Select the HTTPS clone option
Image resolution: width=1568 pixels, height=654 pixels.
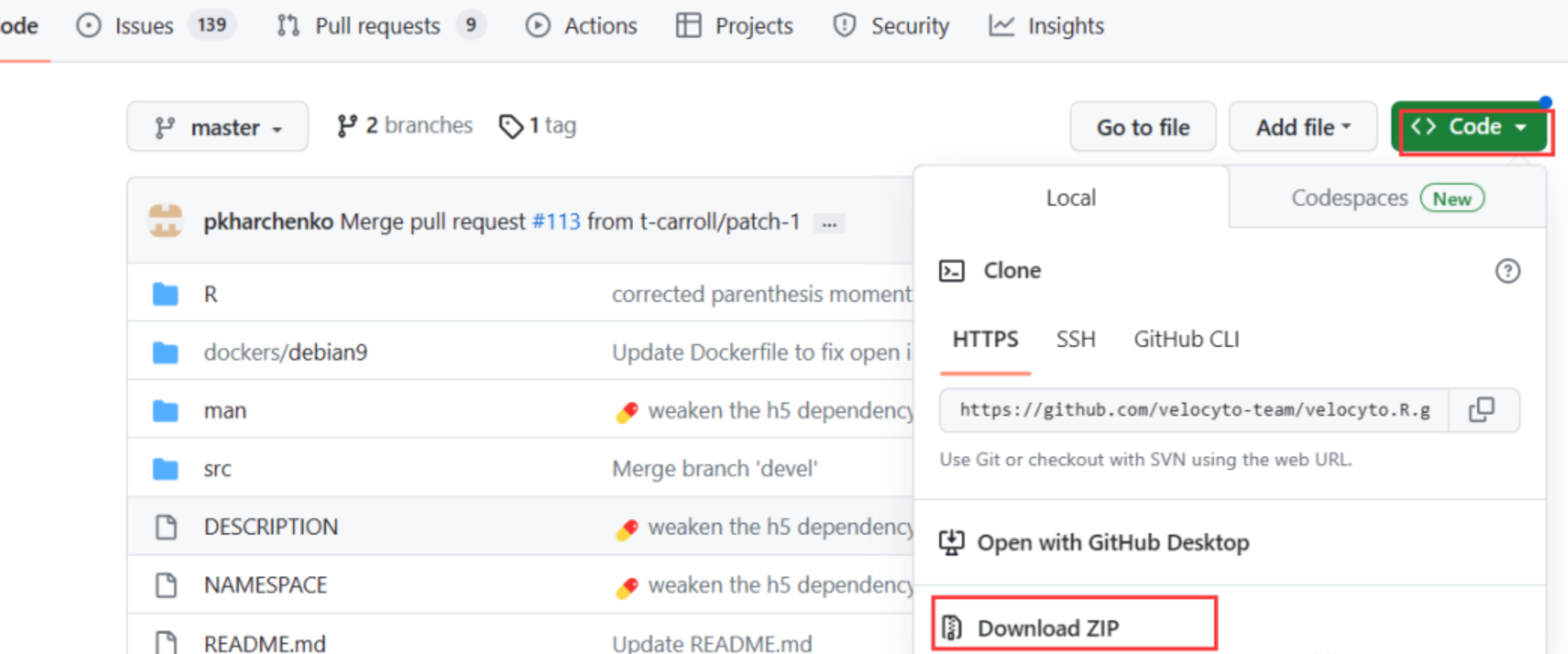tap(985, 339)
